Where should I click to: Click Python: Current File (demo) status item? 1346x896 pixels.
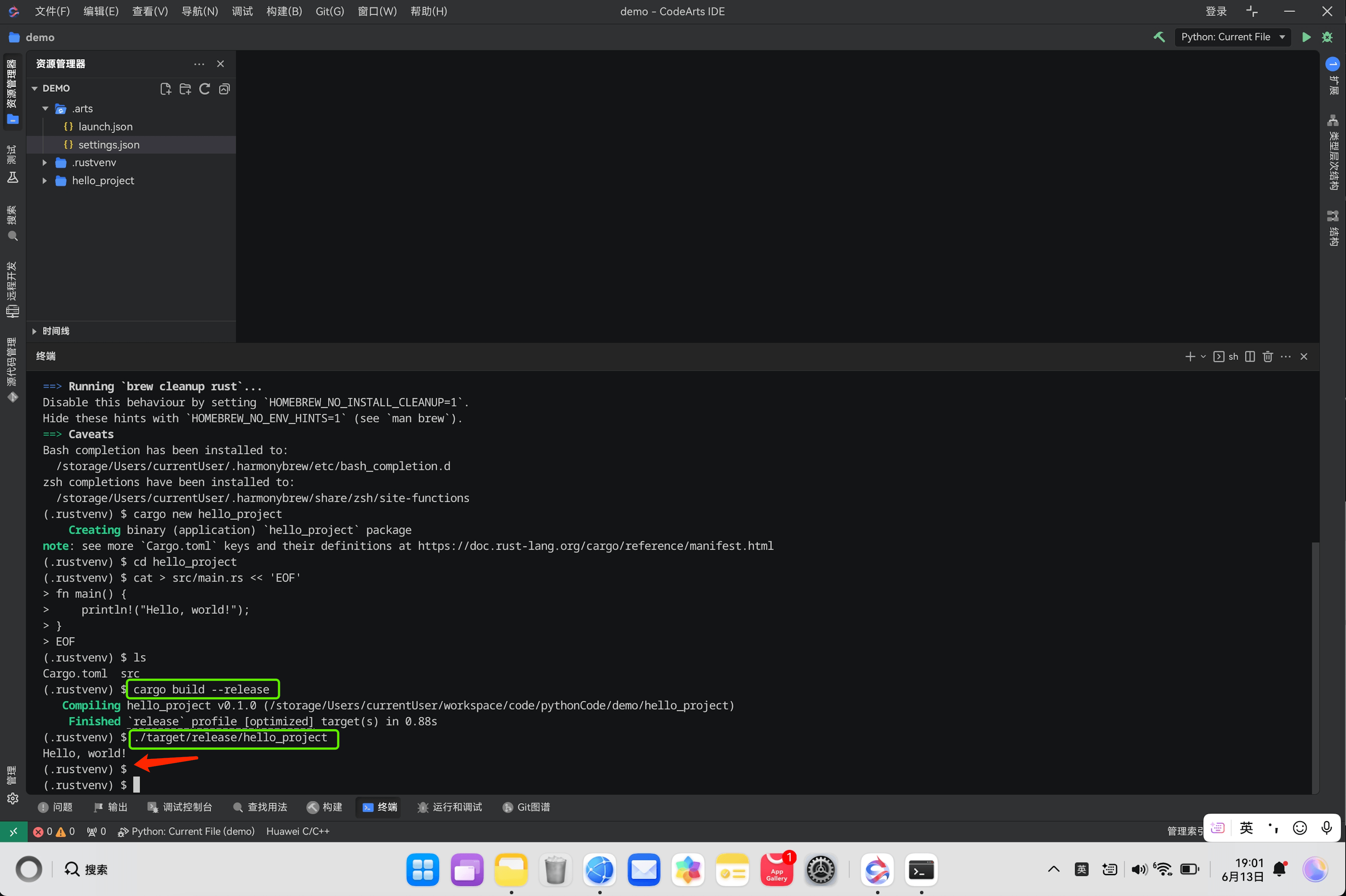(x=186, y=831)
